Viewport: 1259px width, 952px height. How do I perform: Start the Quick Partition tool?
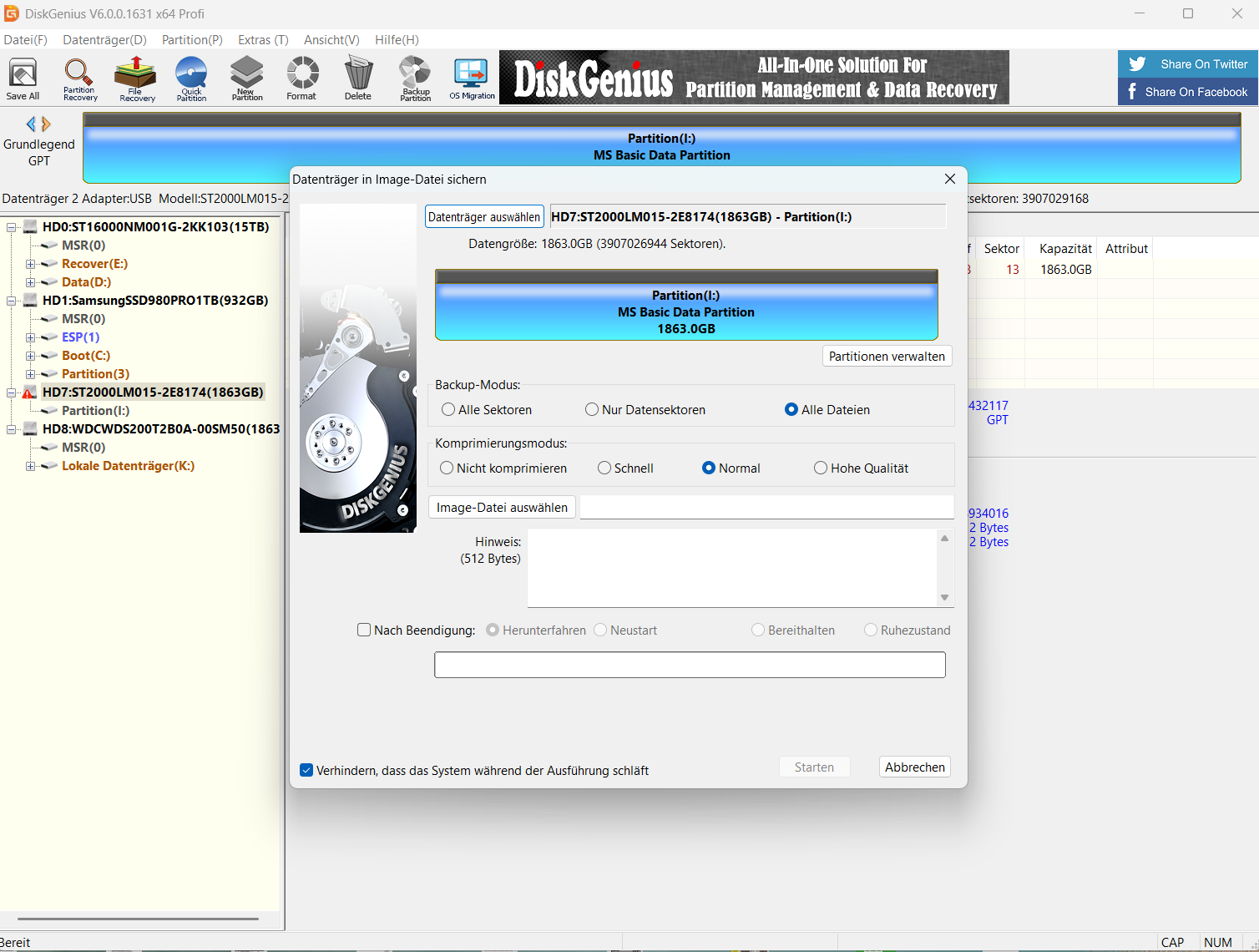coord(191,79)
